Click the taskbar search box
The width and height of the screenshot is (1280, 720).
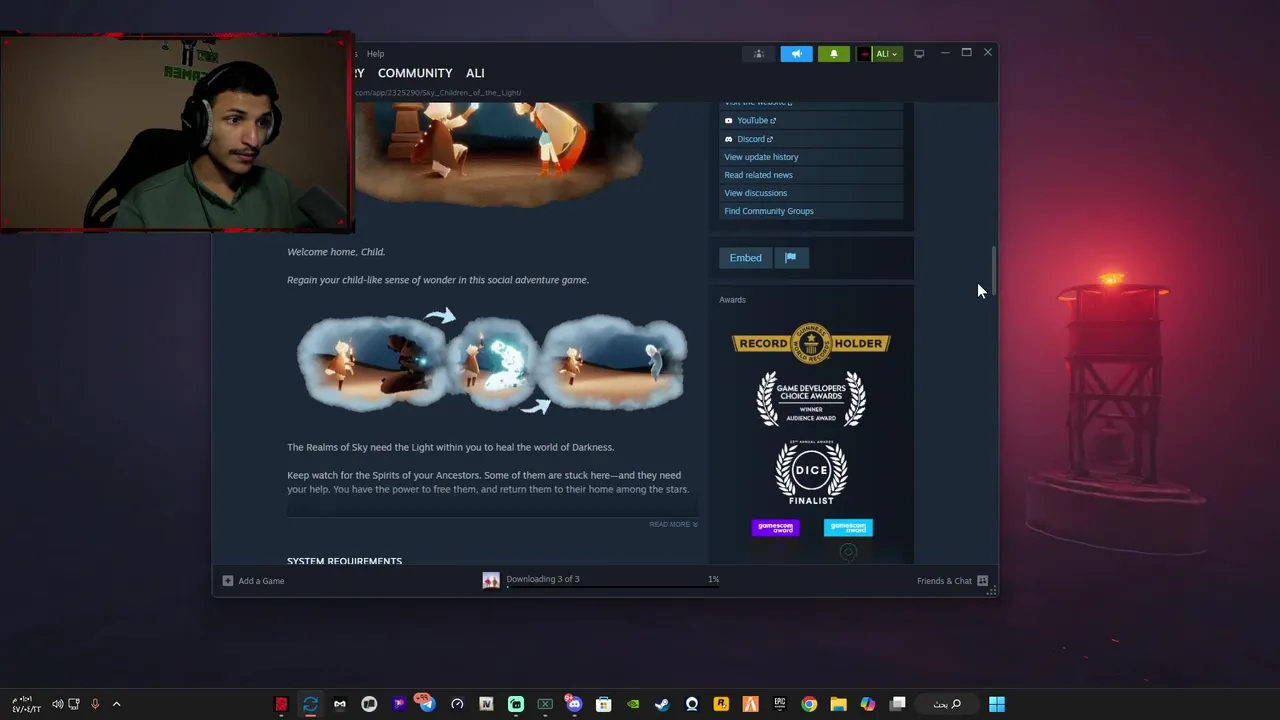tap(946, 704)
